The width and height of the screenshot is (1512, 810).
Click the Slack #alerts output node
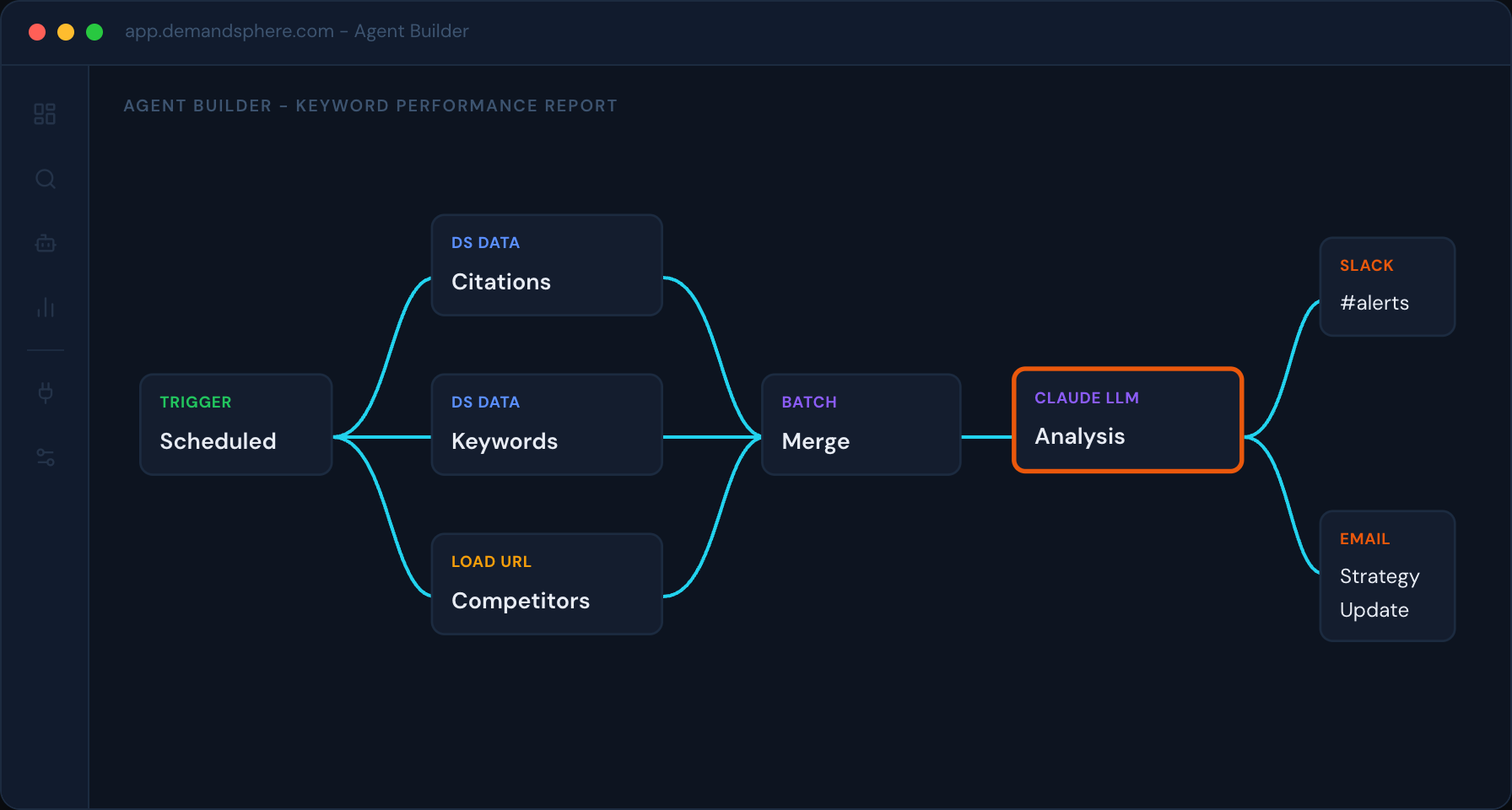(1387, 286)
